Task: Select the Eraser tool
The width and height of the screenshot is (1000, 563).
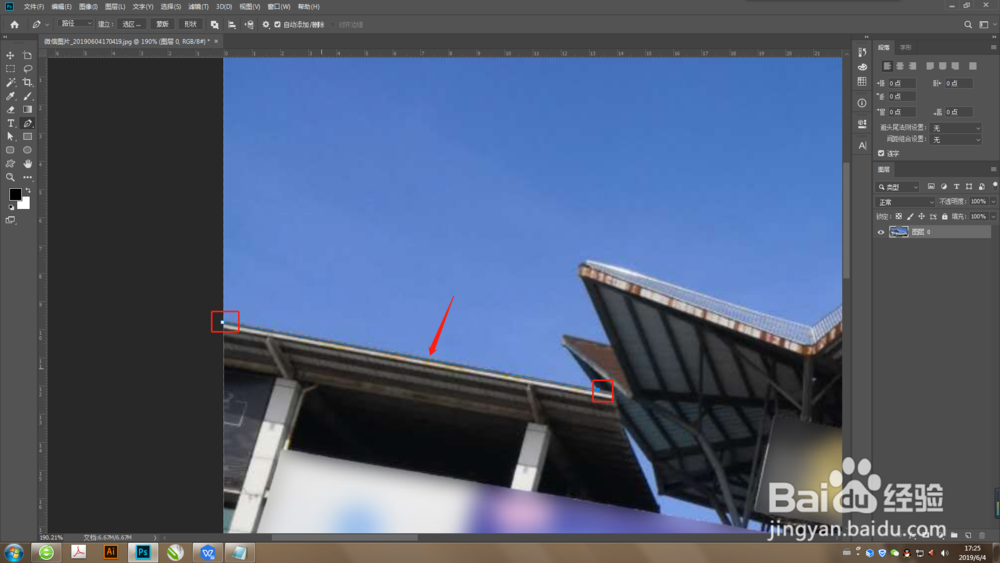Action: click(10, 110)
